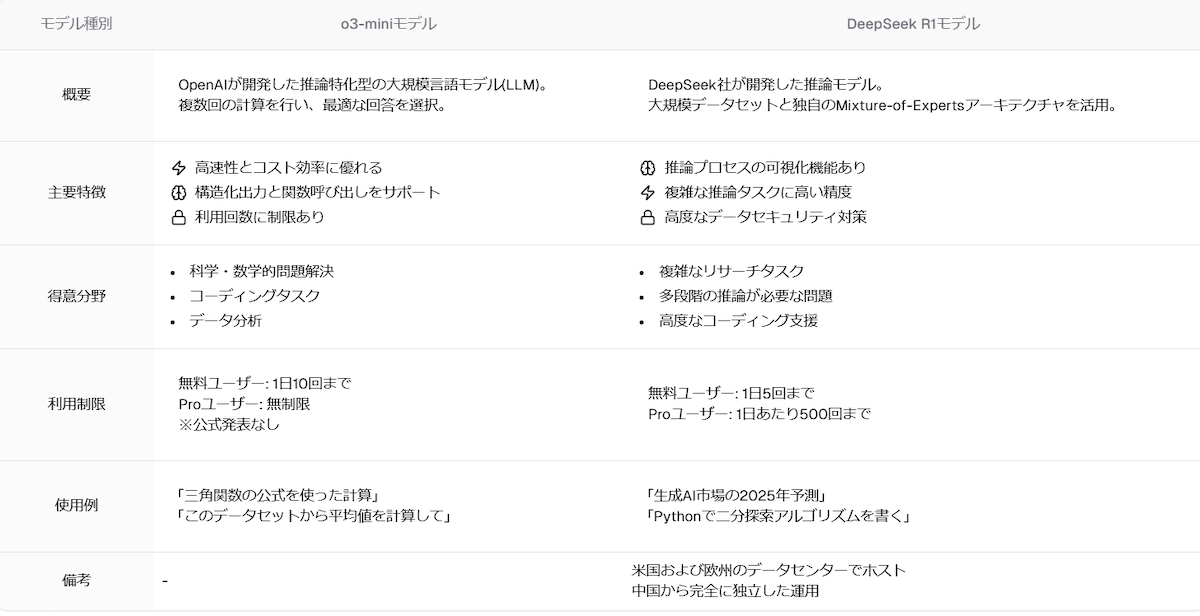Viewport: 1200px width, 616px height.
Task: Click the brain icon beside 推論プロセスの可視化機能あり
Action: pyautogui.click(x=647, y=168)
